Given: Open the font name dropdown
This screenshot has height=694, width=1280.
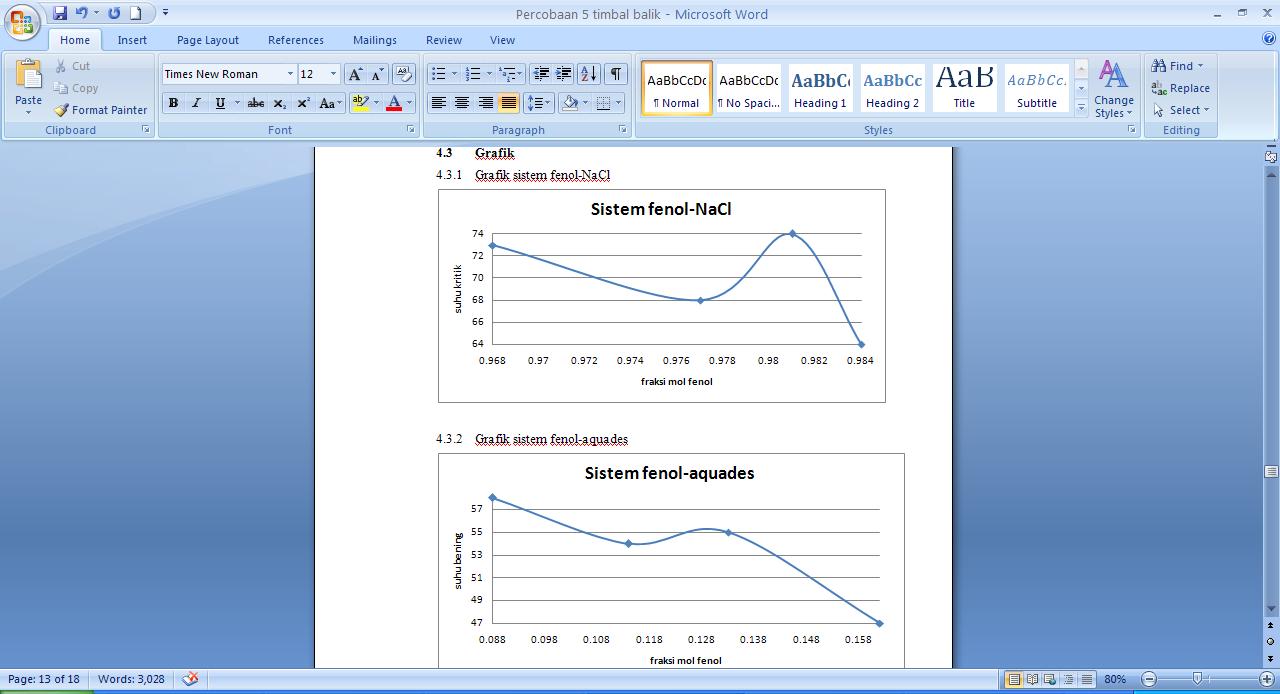Looking at the screenshot, I should click(290, 74).
